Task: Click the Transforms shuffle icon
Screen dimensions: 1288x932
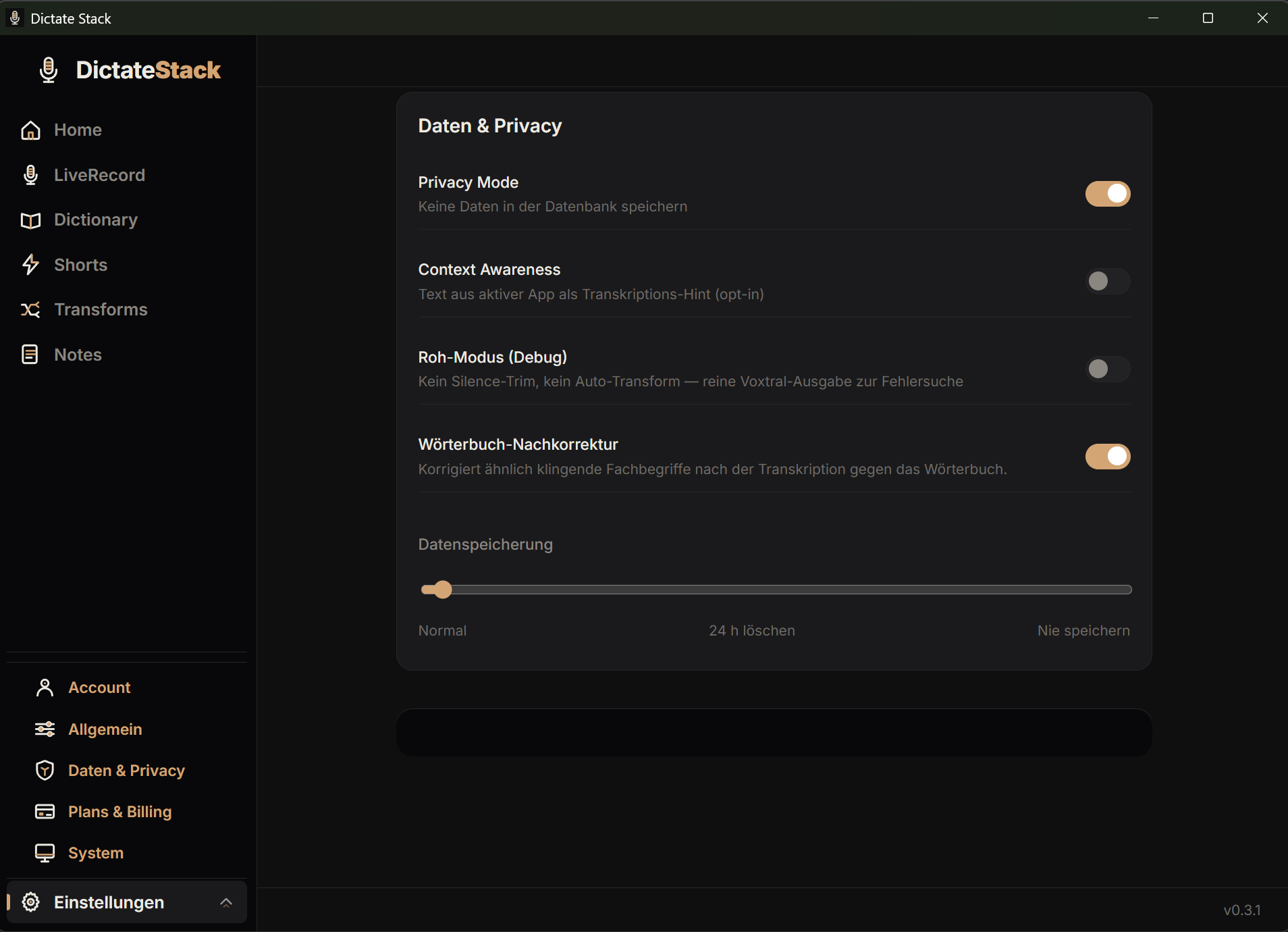Action: 30,310
